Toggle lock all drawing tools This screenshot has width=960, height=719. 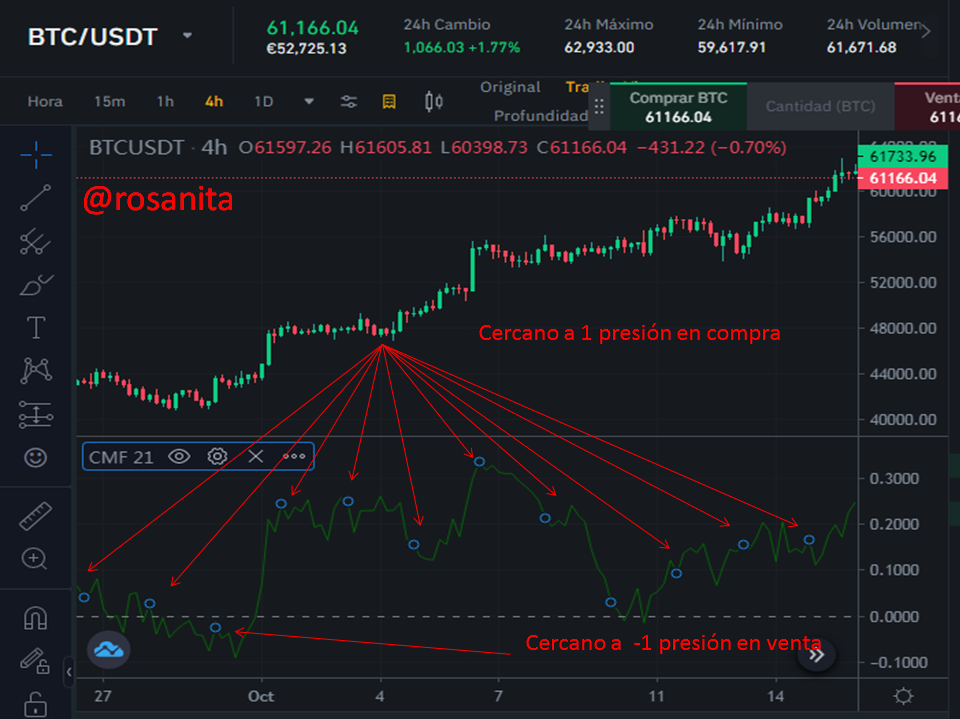36,704
